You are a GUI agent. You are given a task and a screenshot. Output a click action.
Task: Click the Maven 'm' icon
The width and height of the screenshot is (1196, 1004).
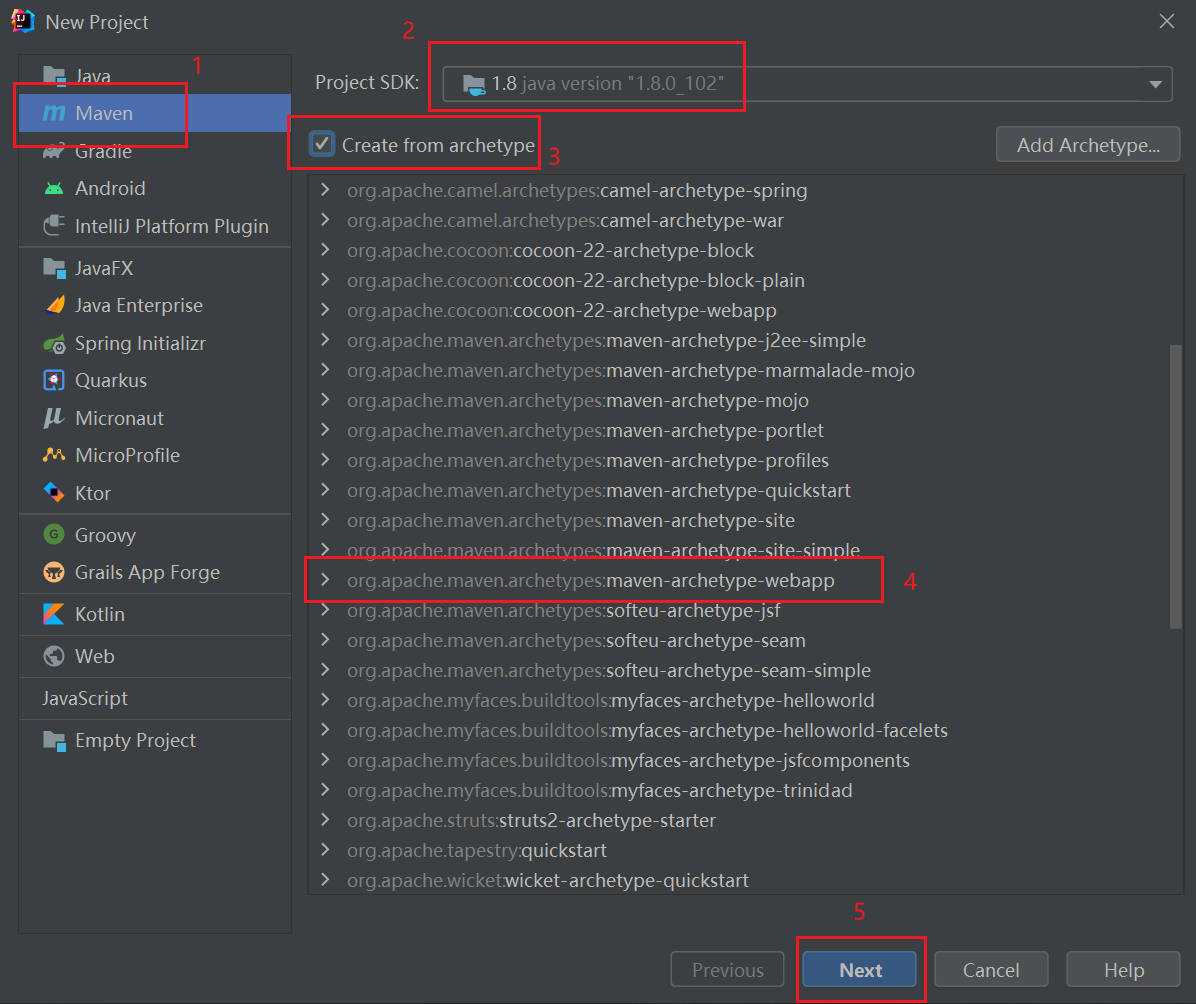pos(54,113)
